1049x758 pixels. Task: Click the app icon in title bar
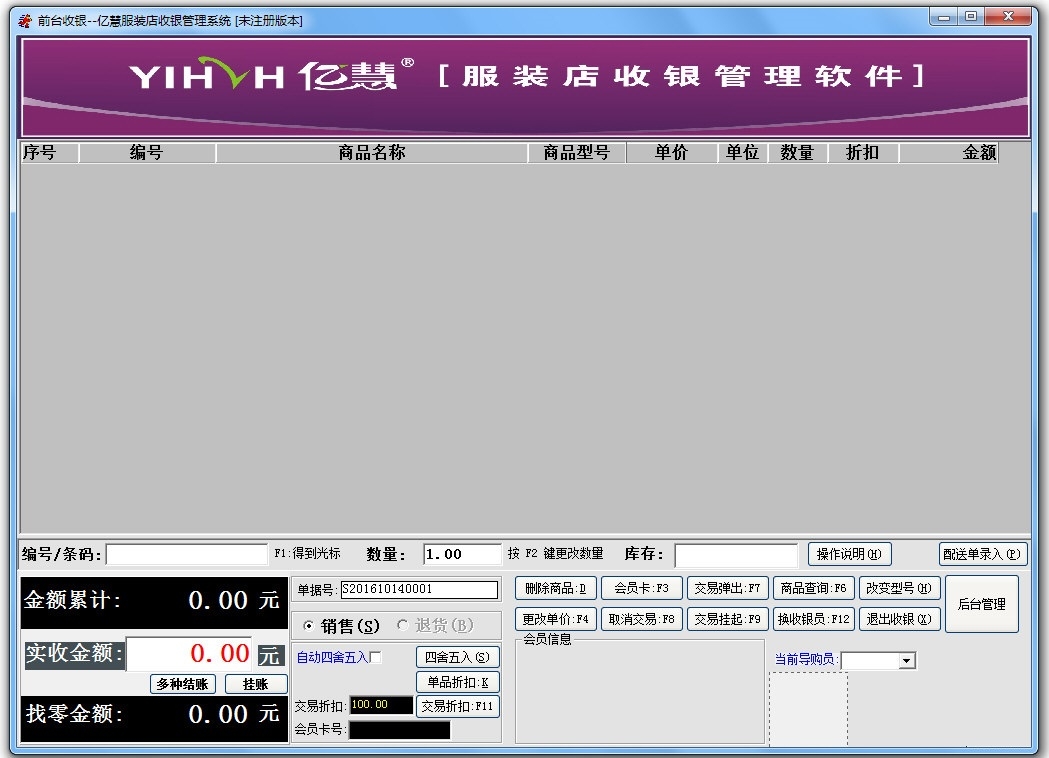pos(25,21)
